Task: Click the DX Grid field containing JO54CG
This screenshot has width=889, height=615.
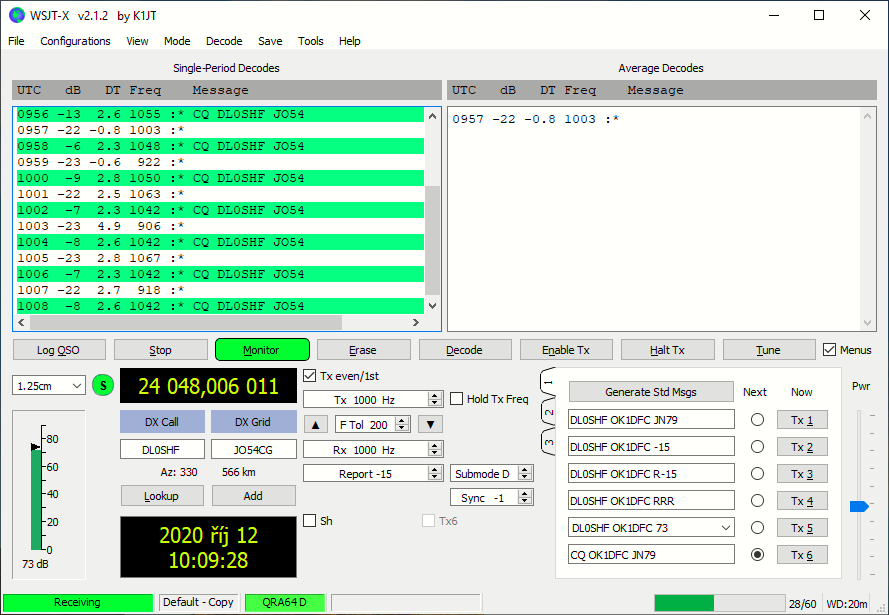Action: [x=253, y=449]
